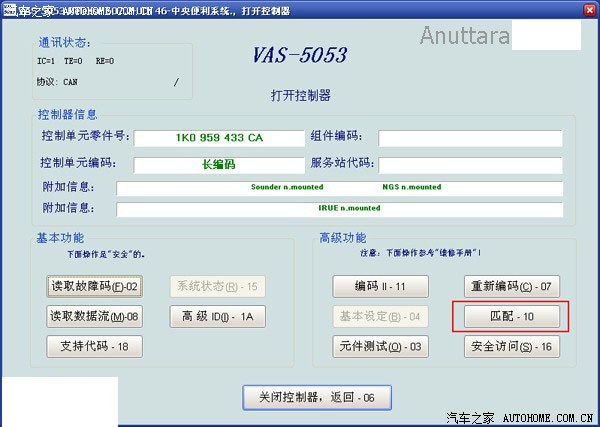Viewport: 600px width, 427px height.
Task: Click the application icon in title bar
Action: 9,11
